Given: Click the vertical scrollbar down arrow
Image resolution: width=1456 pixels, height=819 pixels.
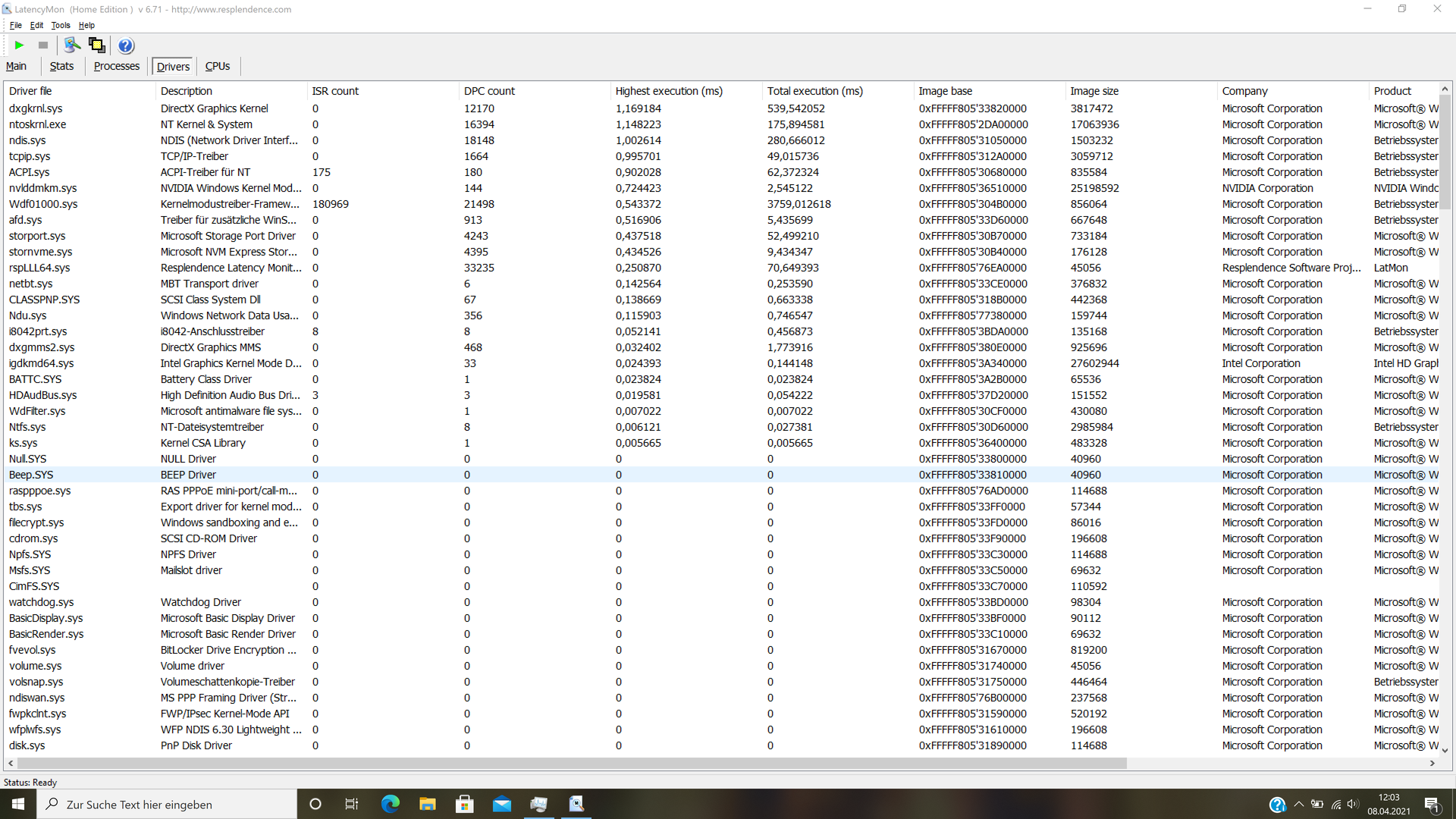Looking at the screenshot, I should 1445,750.
